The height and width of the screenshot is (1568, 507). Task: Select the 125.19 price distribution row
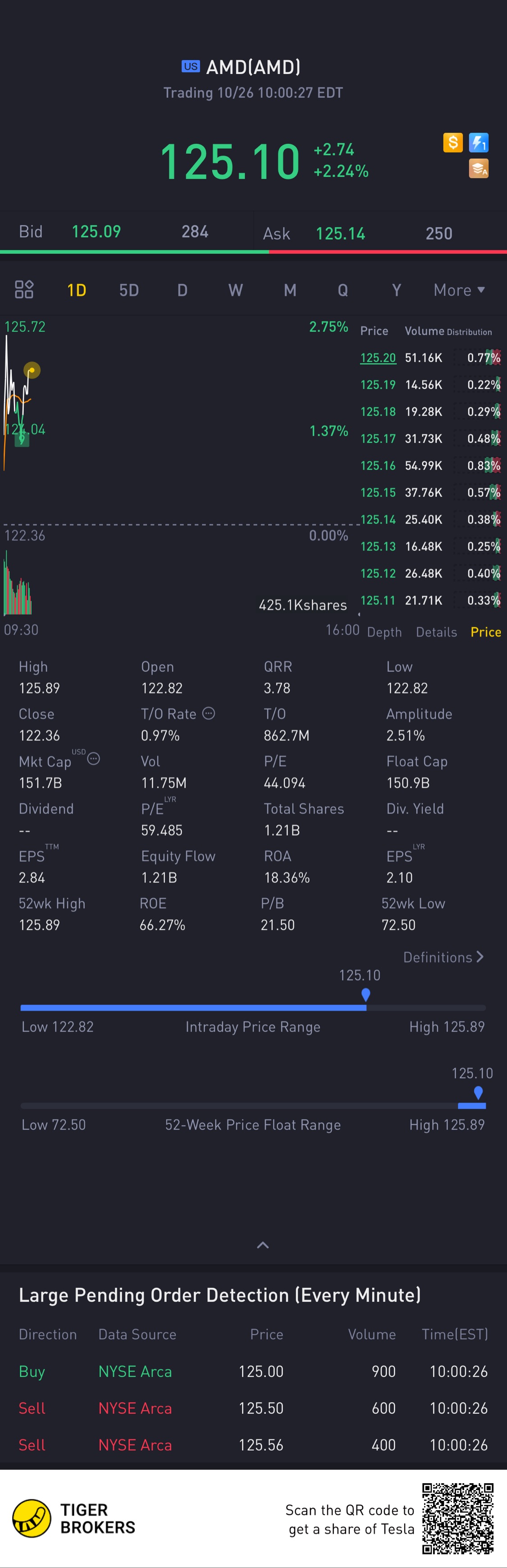(430, 385)
